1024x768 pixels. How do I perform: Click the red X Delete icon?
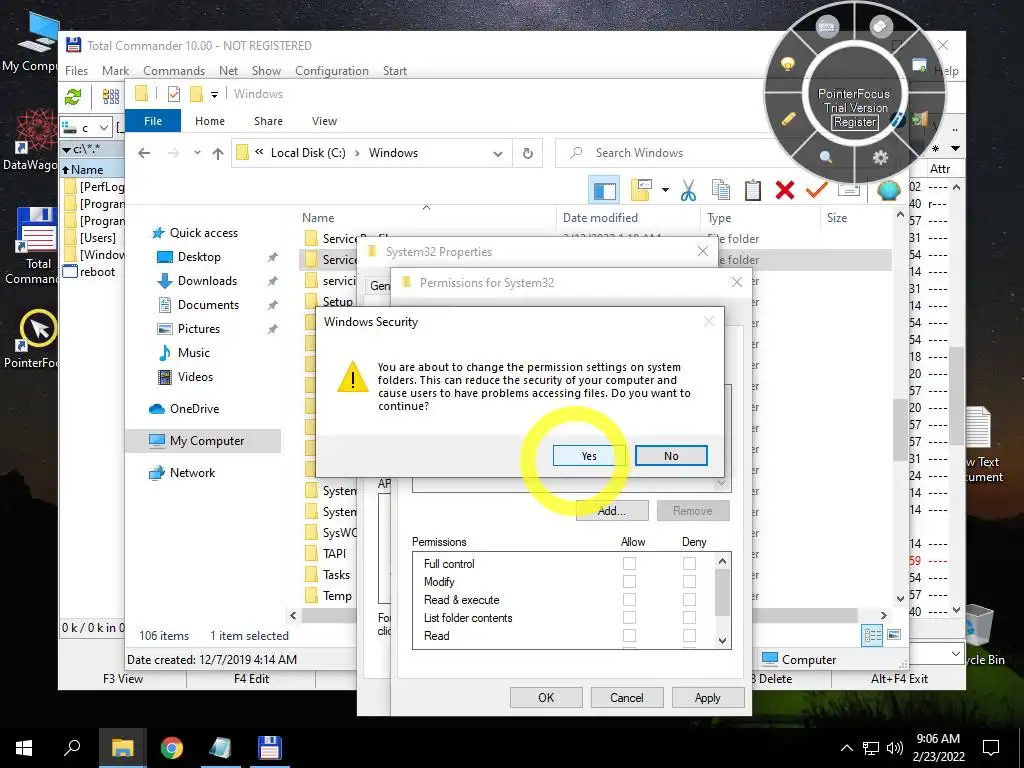click(x=784, y=190)
